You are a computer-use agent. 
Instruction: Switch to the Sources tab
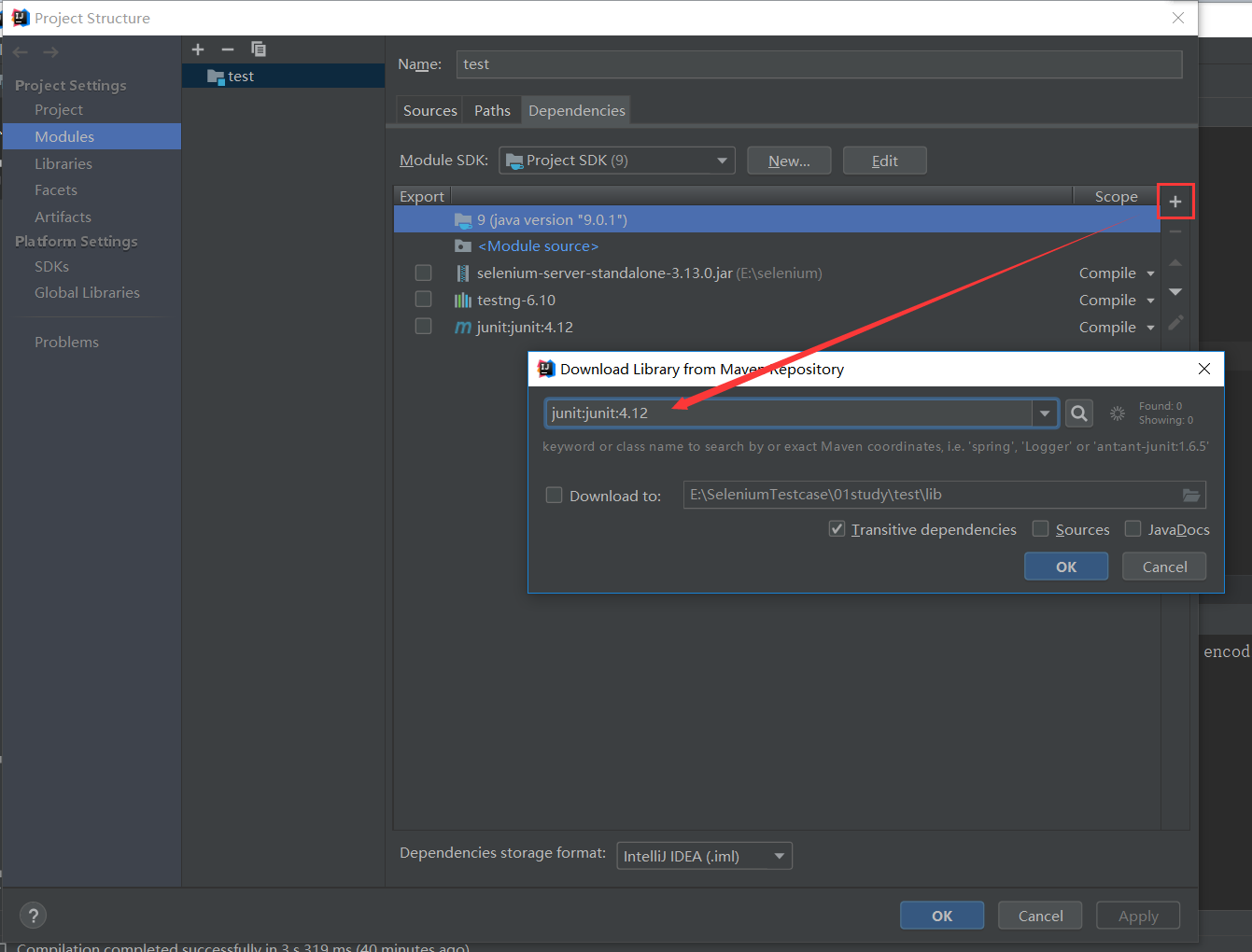429,110
